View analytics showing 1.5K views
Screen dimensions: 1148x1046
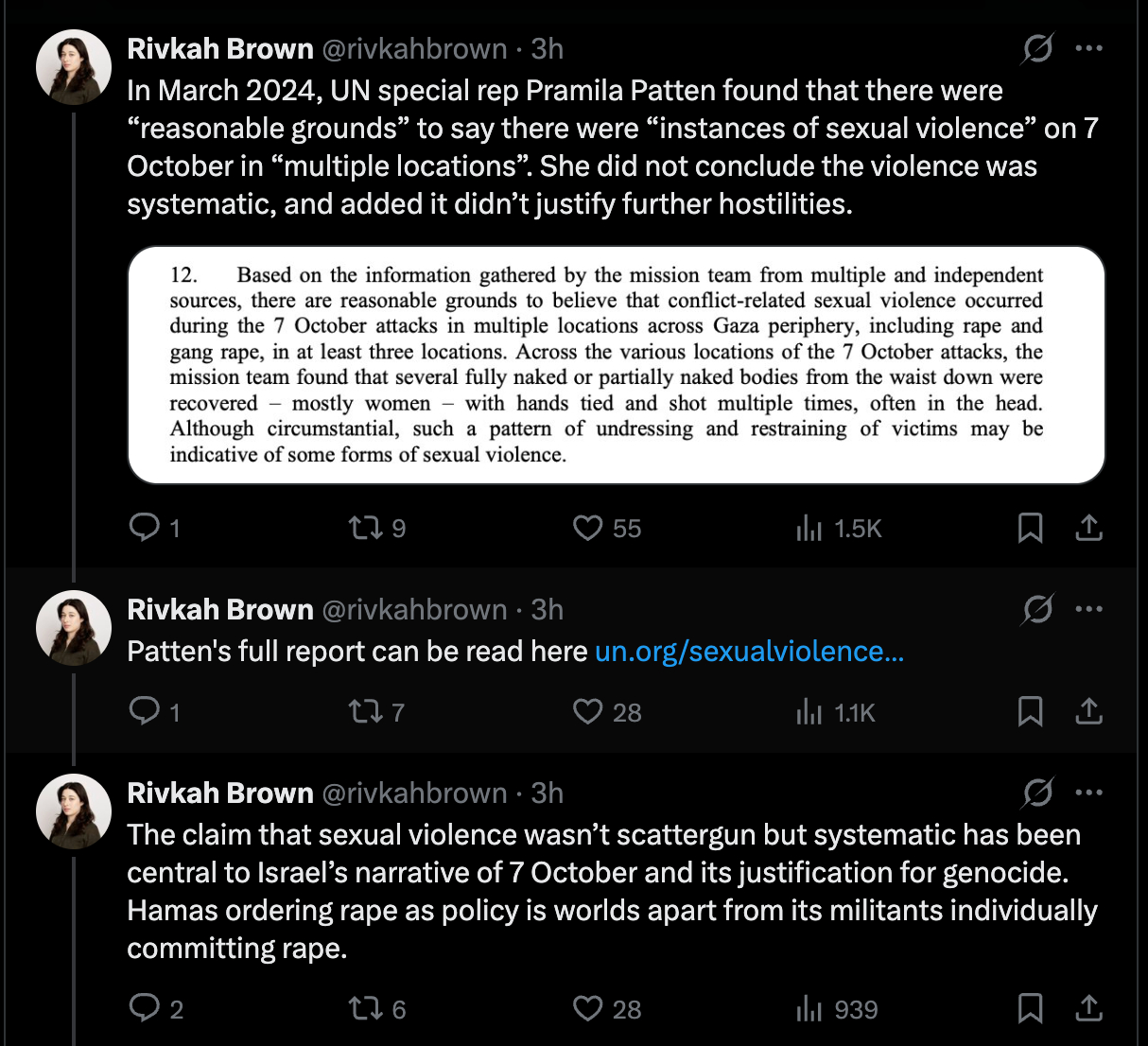[x=809, y=528]
